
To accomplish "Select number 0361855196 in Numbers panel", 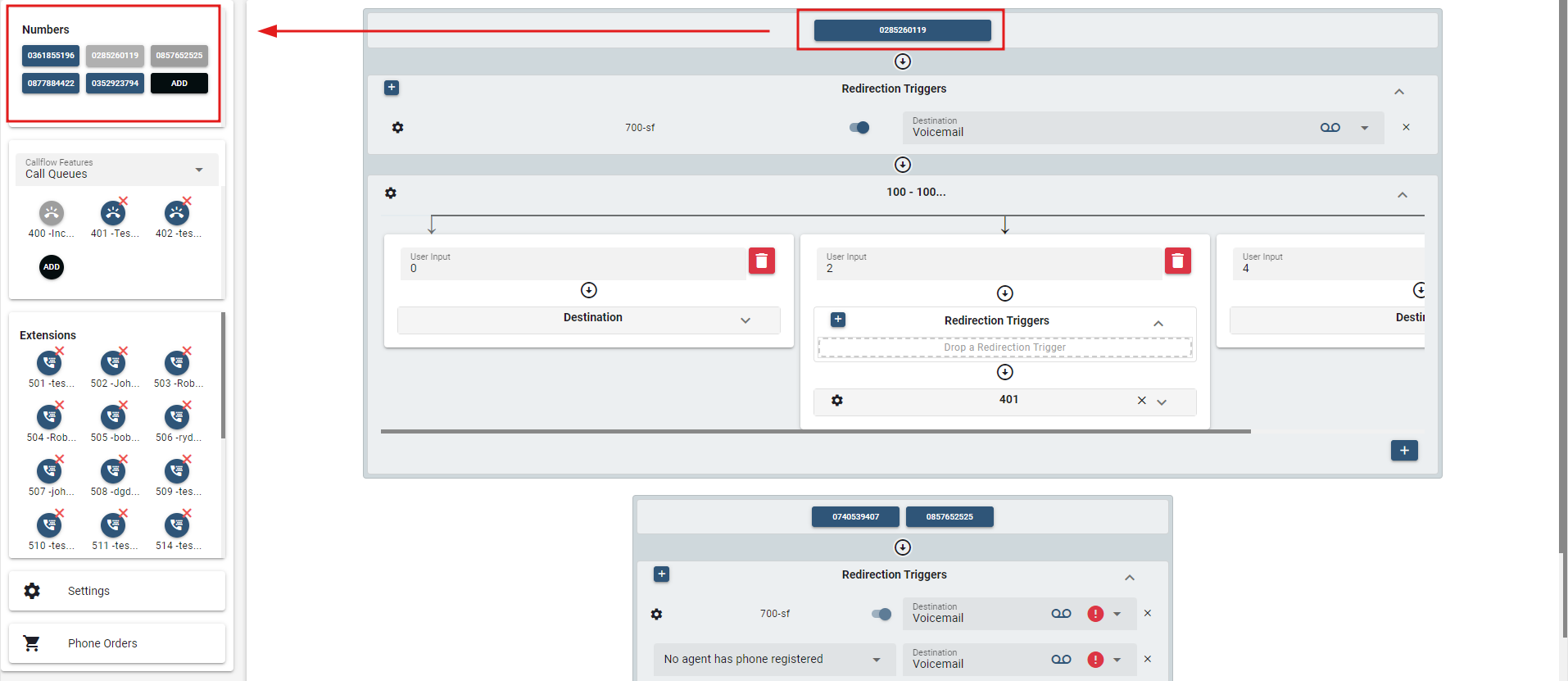I will click(x=51, y=56).
